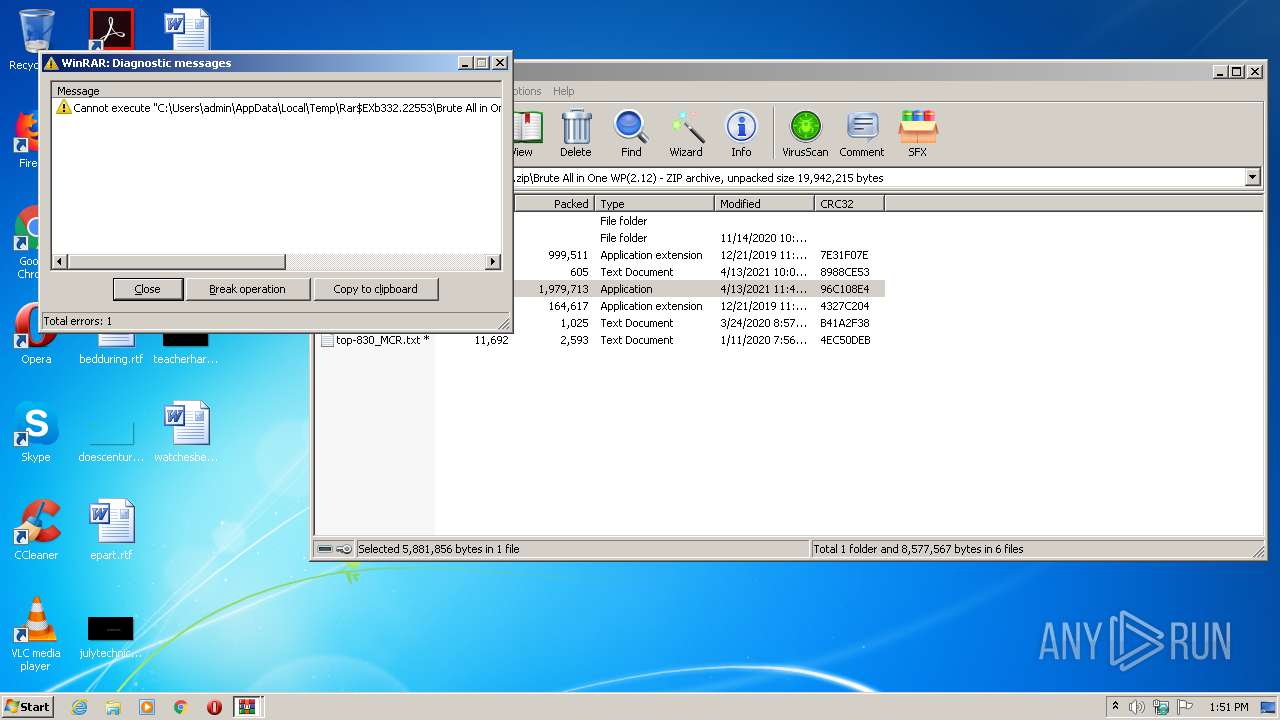Open Chrome from the taskbar

(x=181, y=707)
